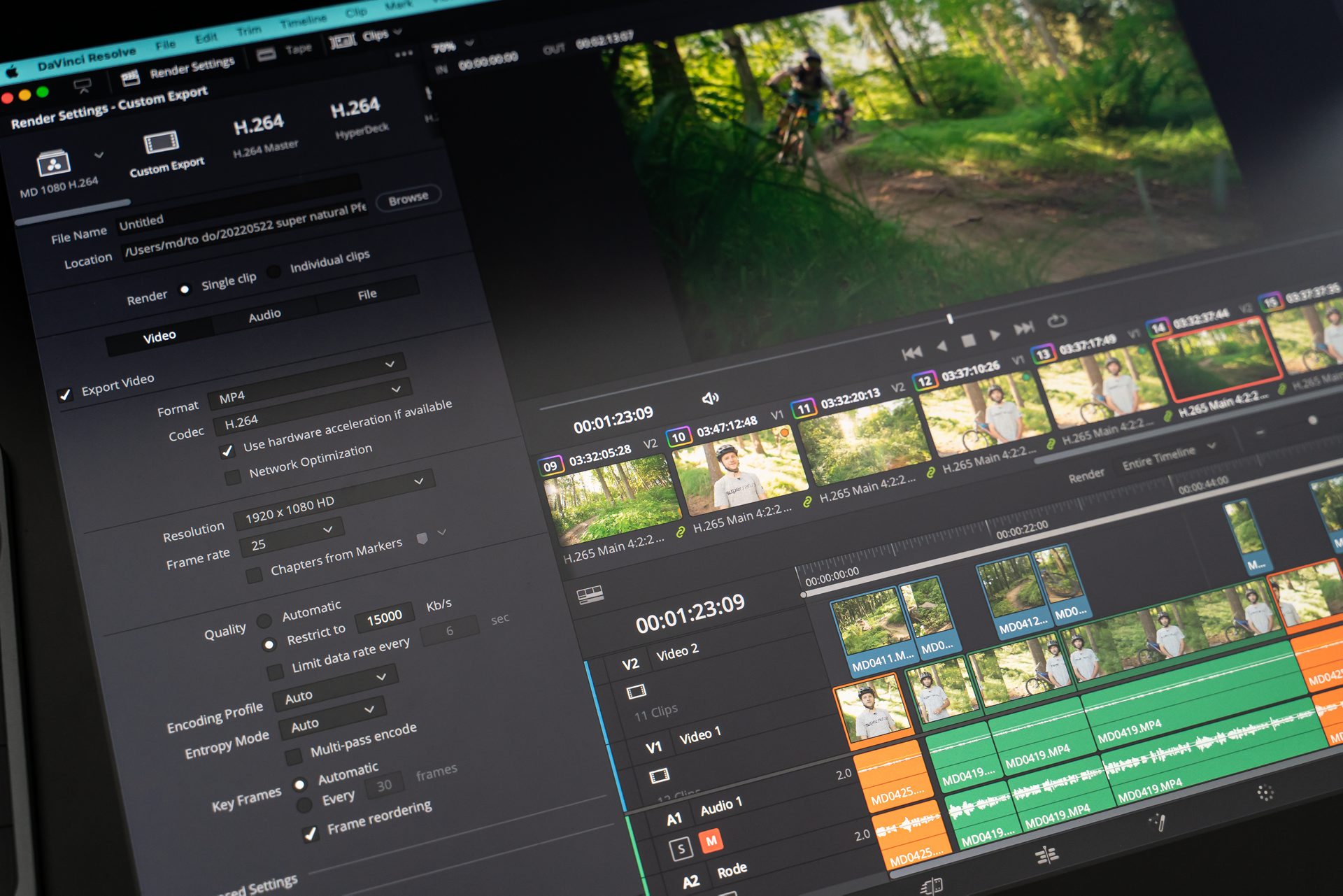Click the viewer zoom percentage dropdown
1343x896 pixels.
[453, 46]
